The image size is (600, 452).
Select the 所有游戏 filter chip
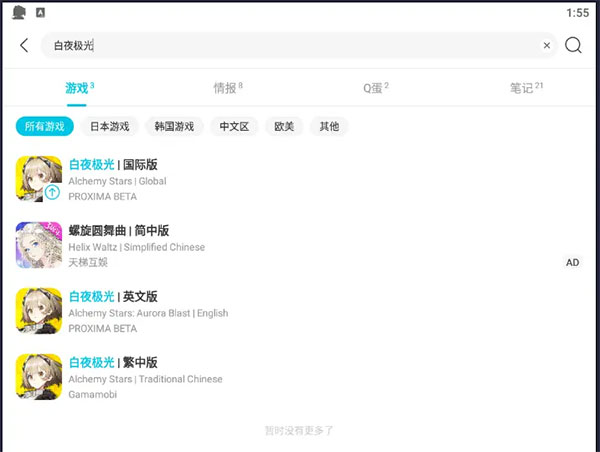point(45,126)
